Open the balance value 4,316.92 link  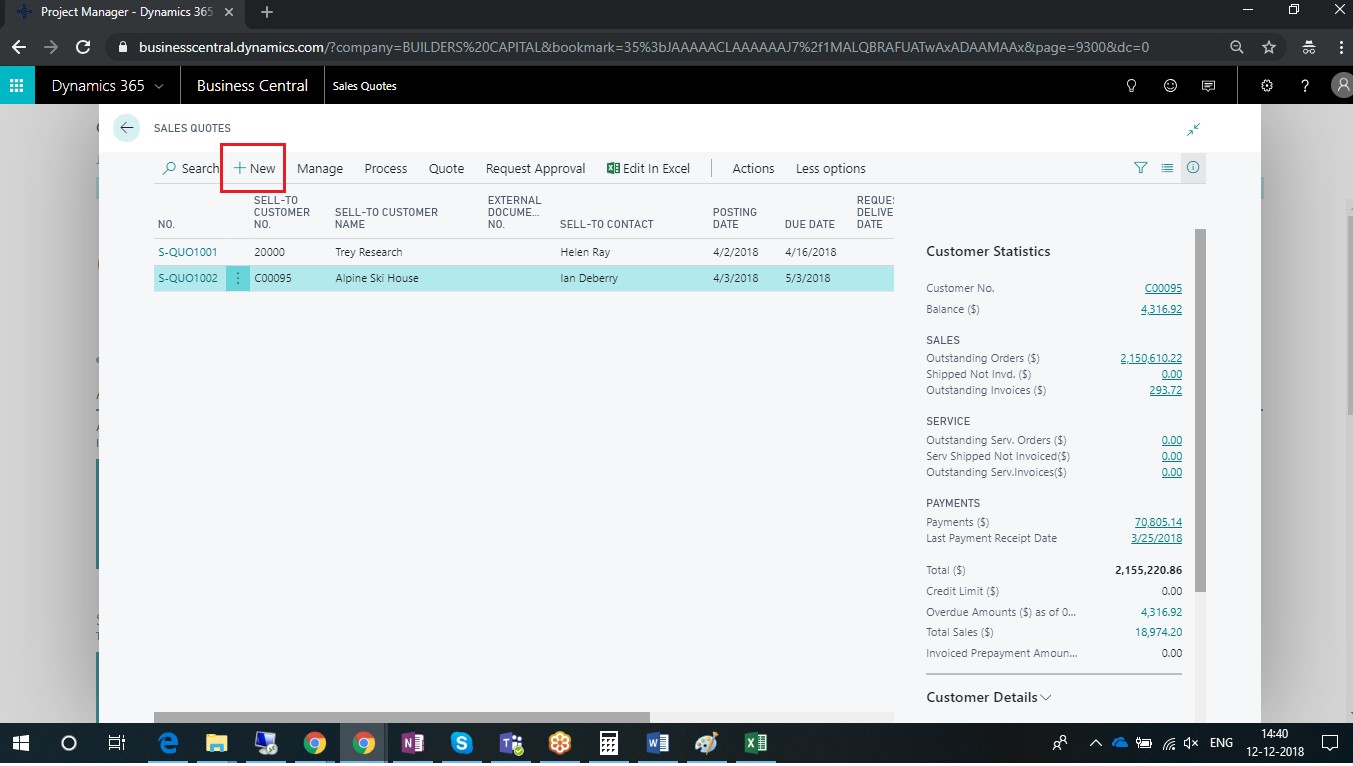click(1161, 310)
